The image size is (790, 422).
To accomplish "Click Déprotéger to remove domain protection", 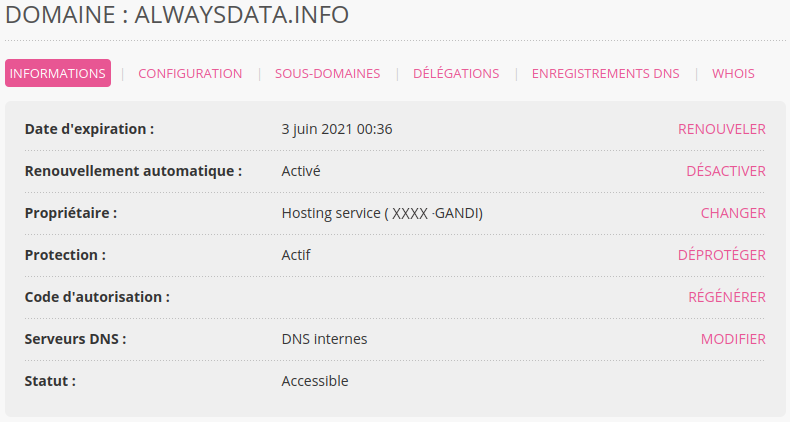I will pos(721,255).
